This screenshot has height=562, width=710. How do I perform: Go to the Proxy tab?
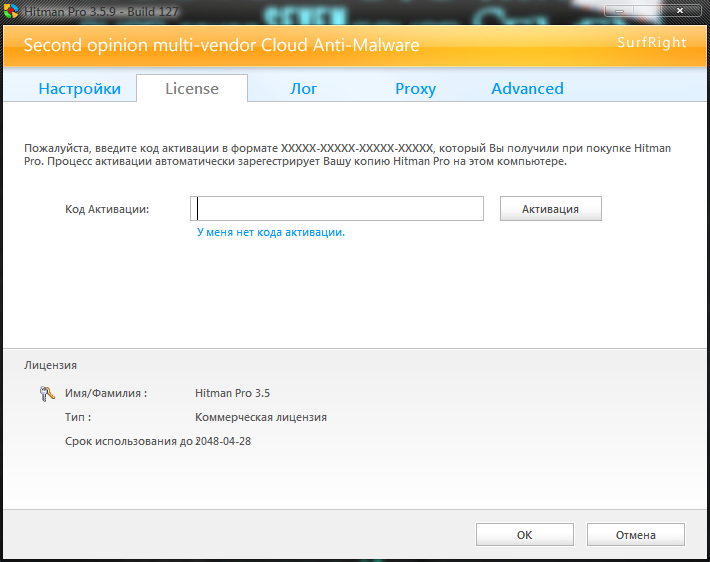coord(415,89)
